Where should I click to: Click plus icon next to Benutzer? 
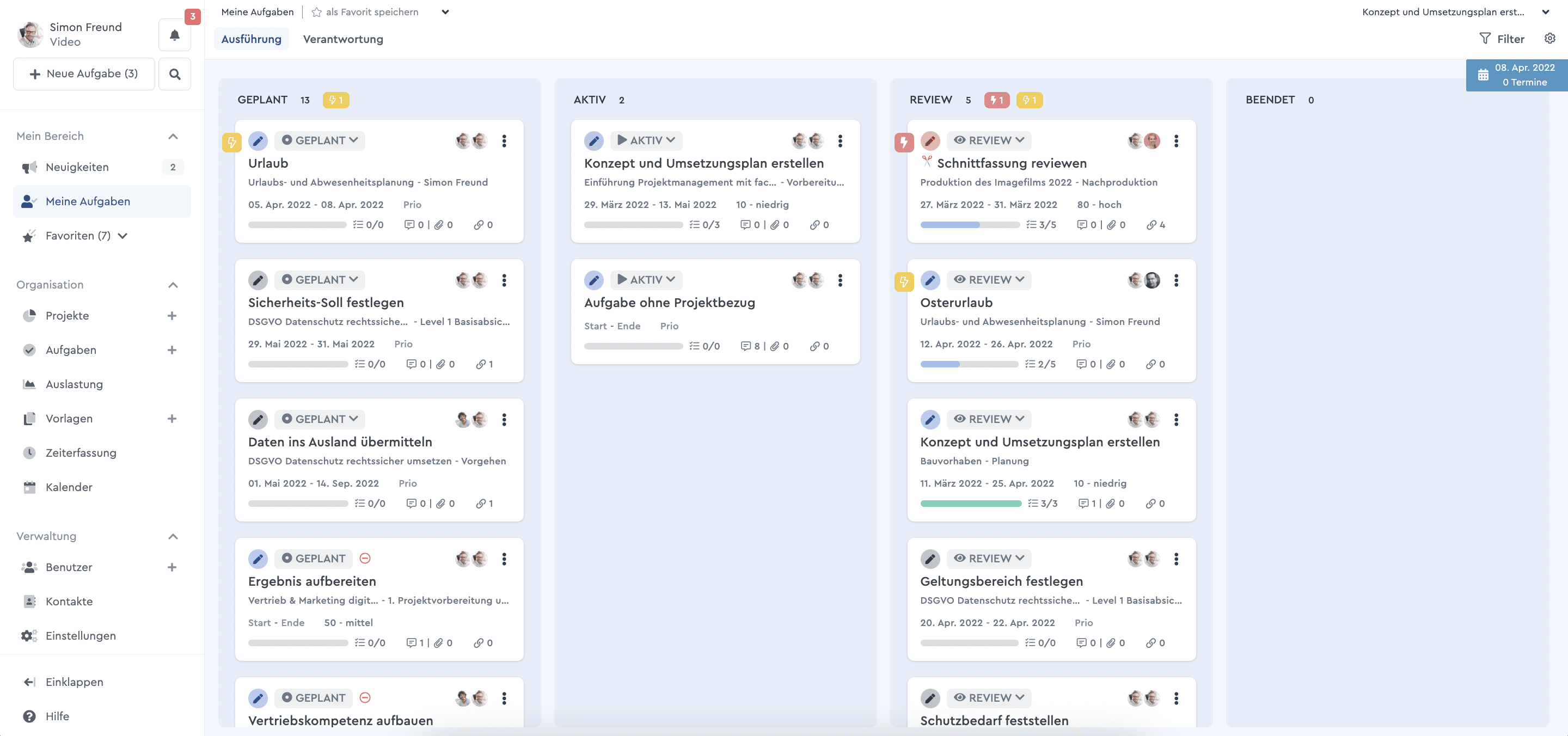coord(172,567)
